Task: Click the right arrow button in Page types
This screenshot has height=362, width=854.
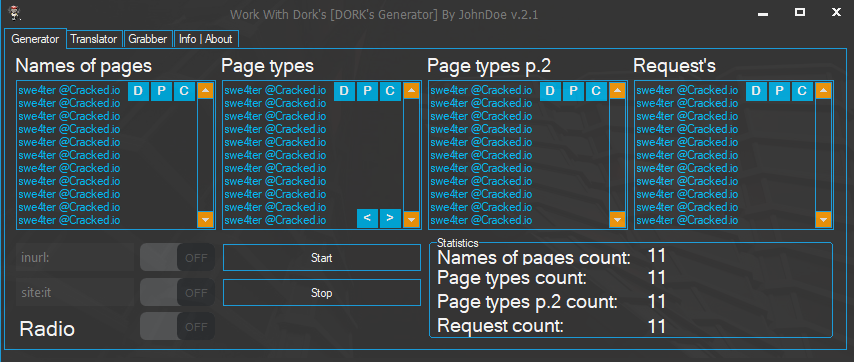Action: coord(390,218)
